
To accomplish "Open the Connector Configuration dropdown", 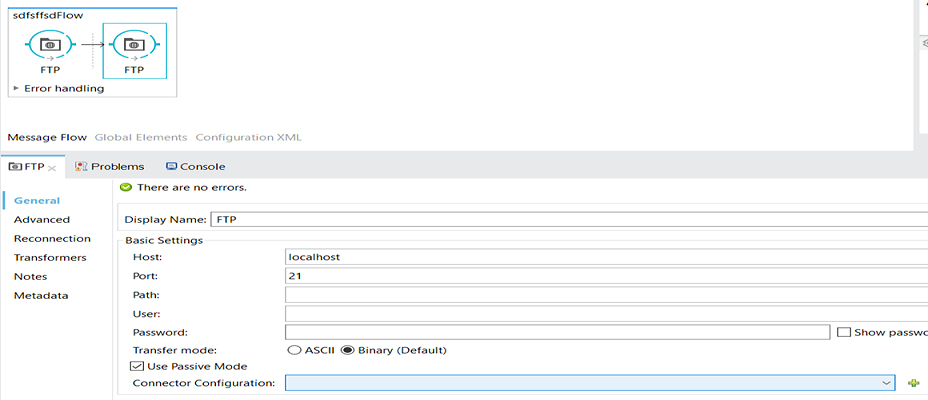I will coord(886,383).
